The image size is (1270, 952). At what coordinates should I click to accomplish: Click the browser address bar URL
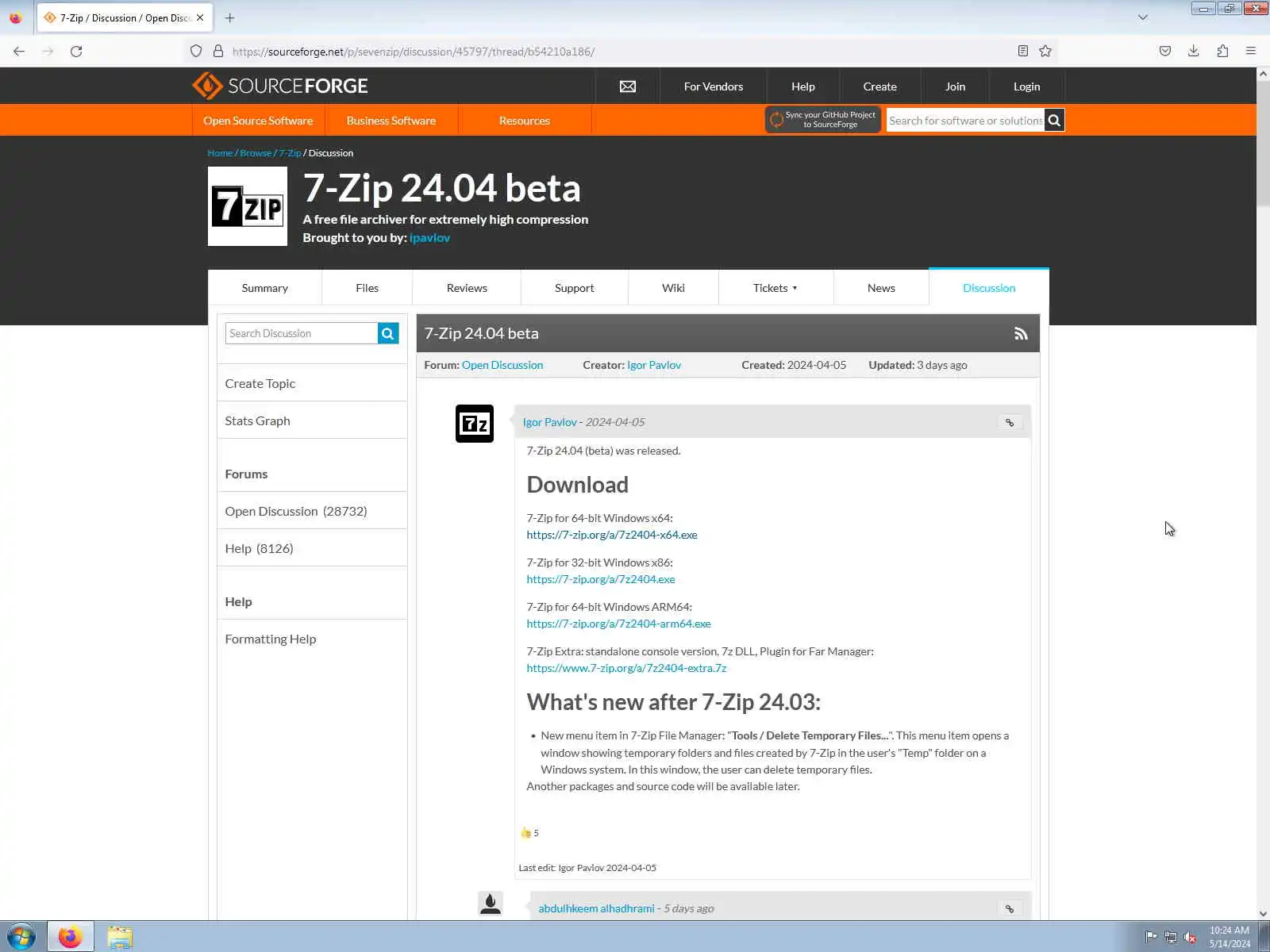tap(414, 52)
